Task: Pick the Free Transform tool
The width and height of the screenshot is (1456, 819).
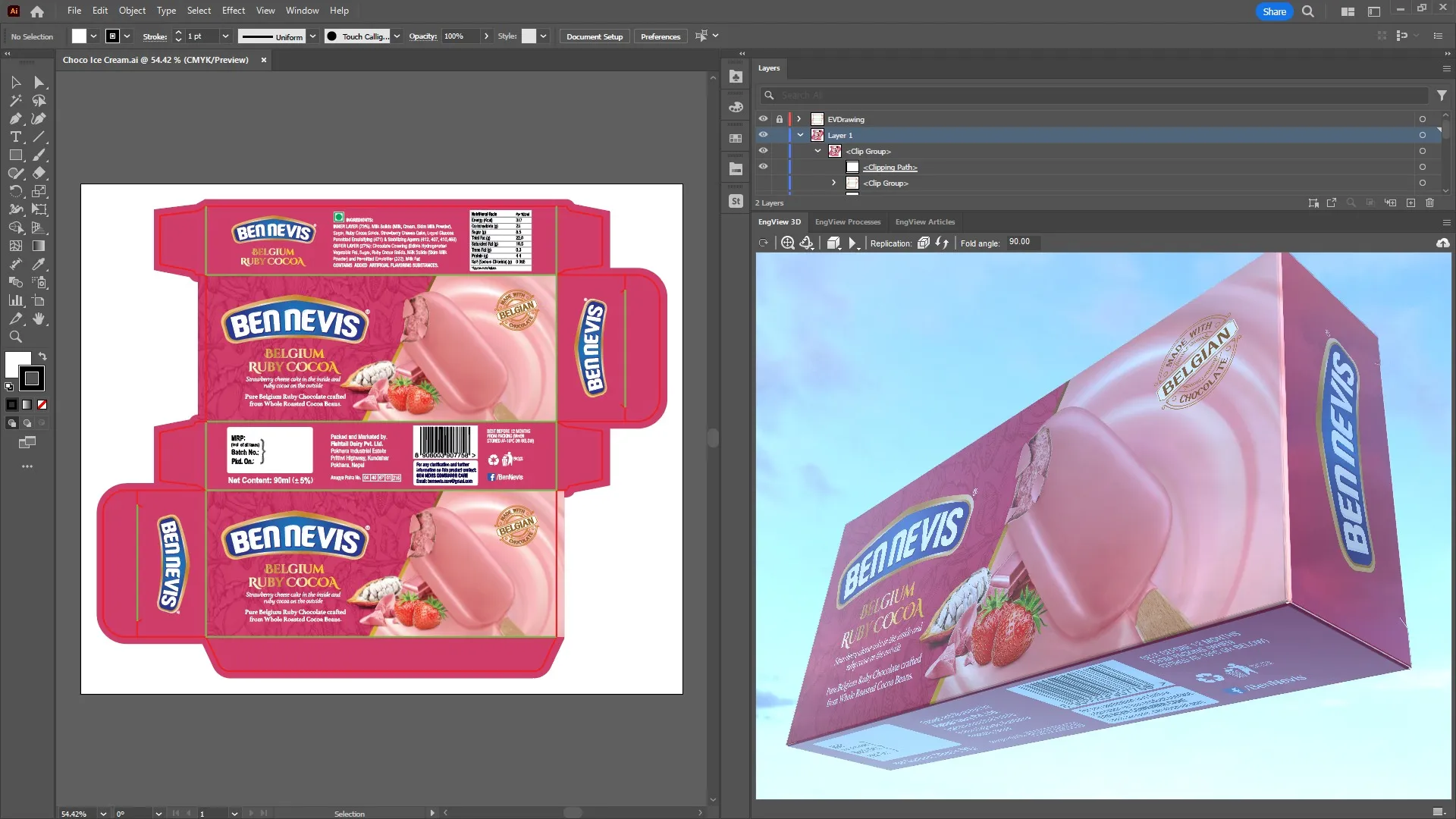Action: pyautogui.click(x=39, y=209)
